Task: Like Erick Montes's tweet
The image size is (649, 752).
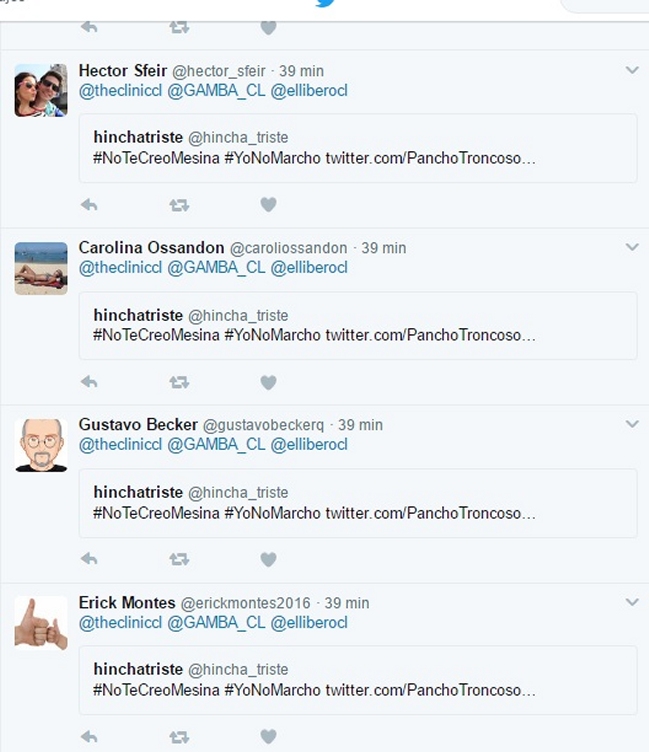Action: click(268, 737)
